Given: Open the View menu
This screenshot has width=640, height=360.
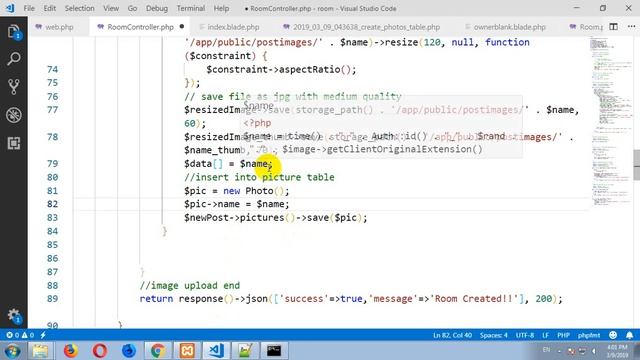Looking at the screenshot, I should point(111,8).
